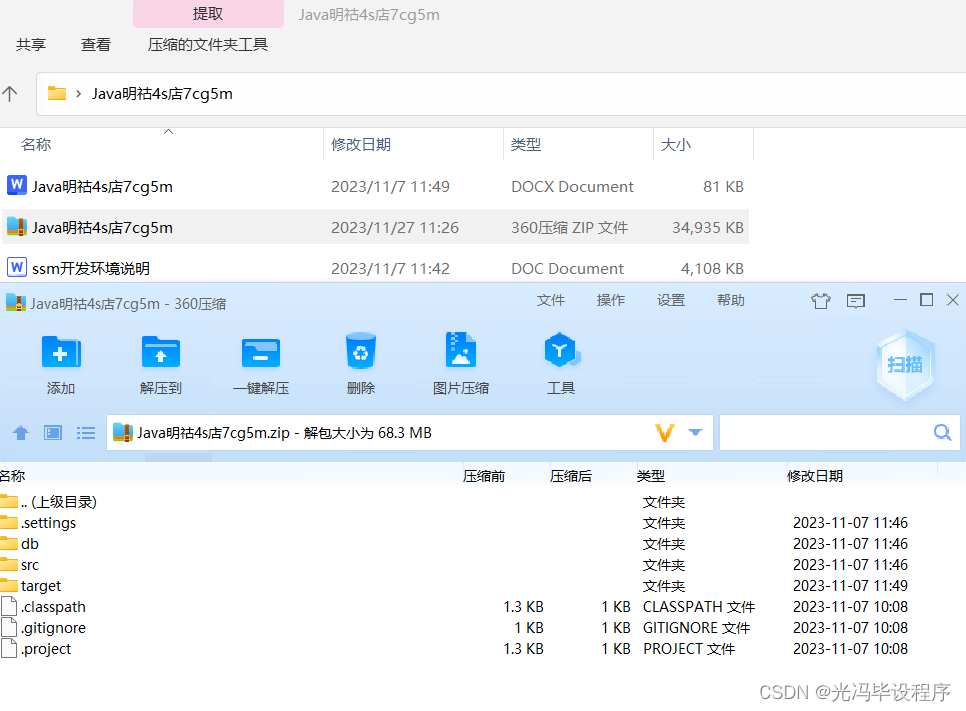
Task: Click the Explorer back navigation arrow
Action: point(10,93)
